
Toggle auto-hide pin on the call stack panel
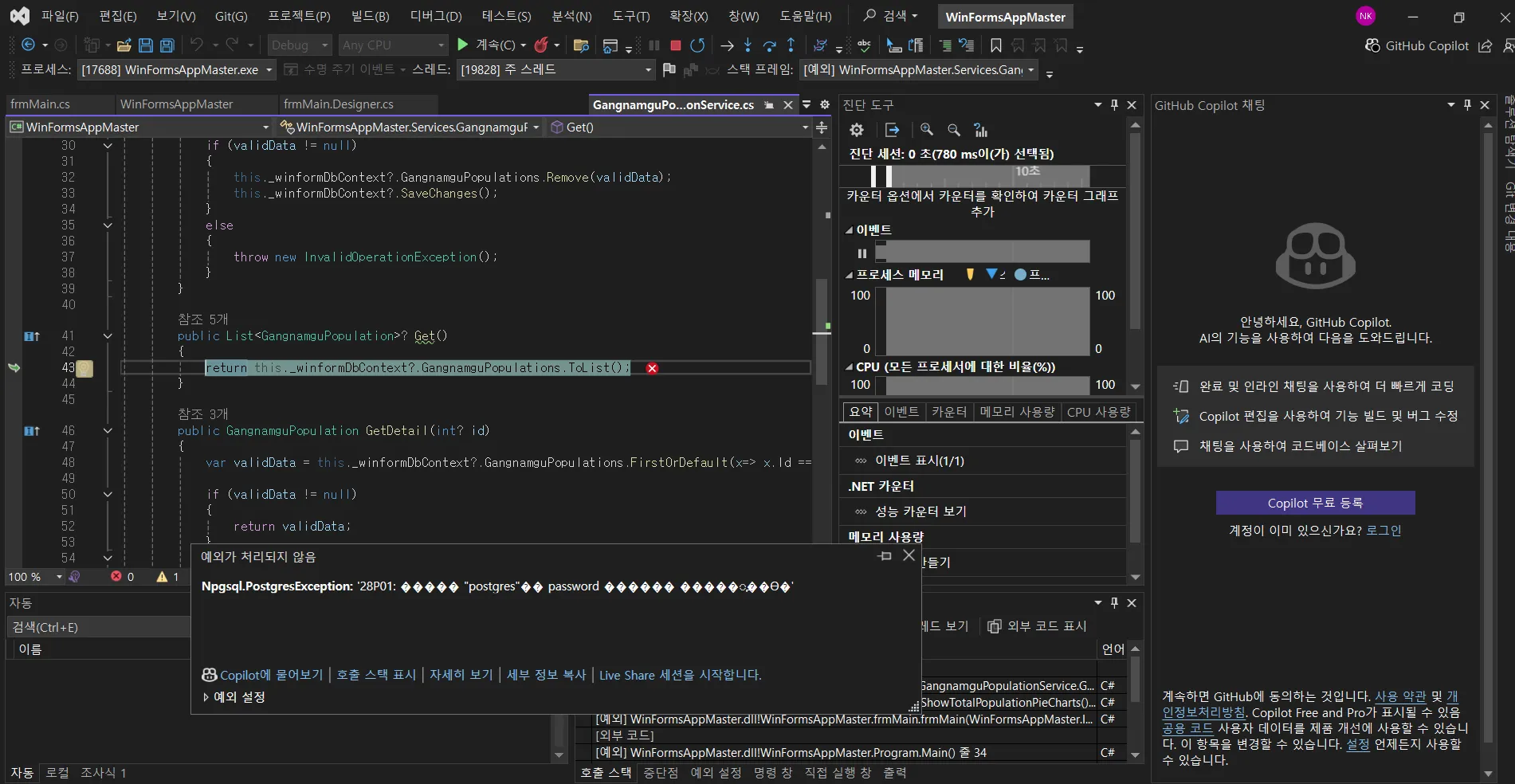click(1114, 602)
